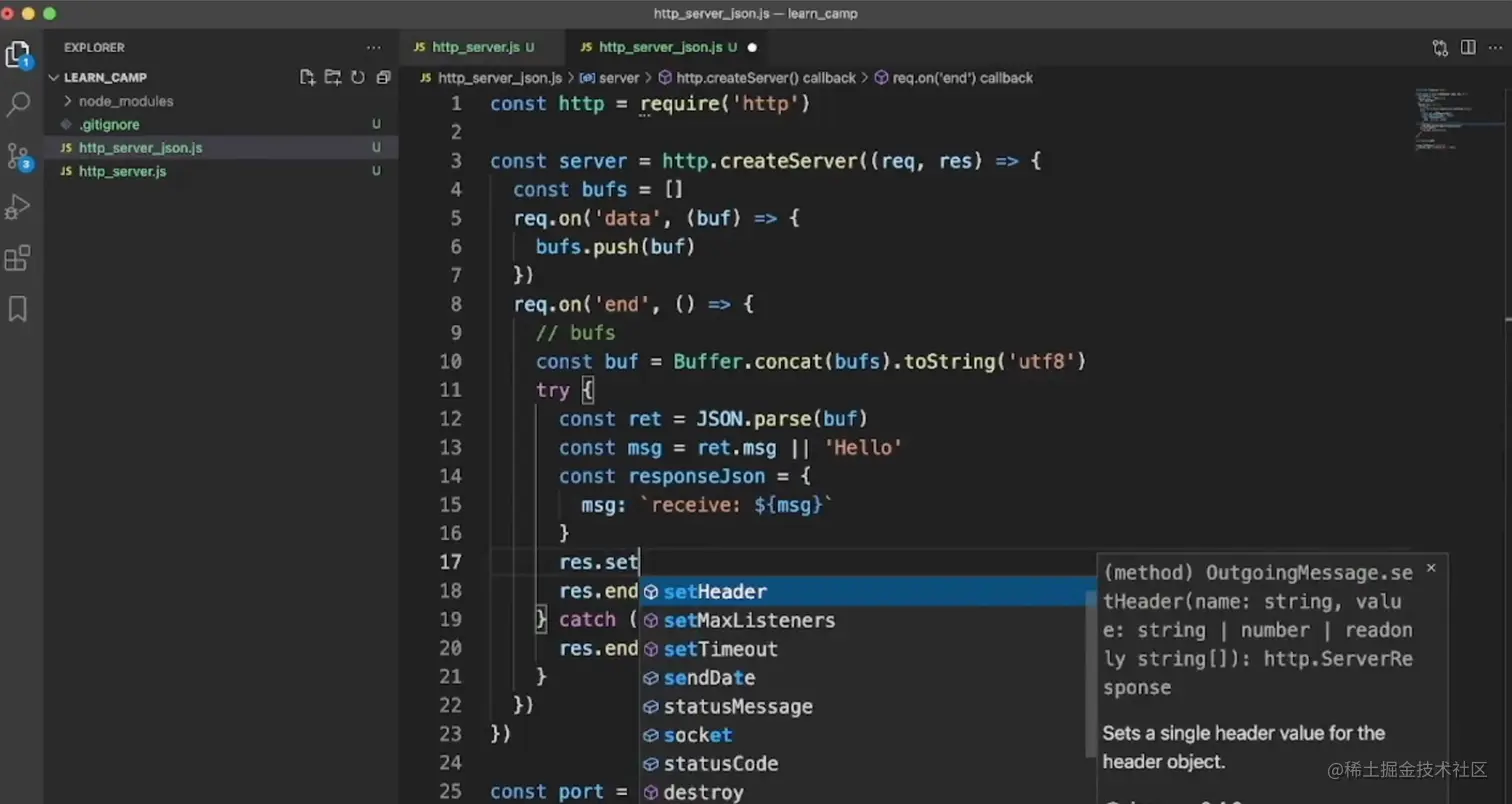Screen dimensions: 1512x804
Task: Click the "// bufs" comment
Action: coord(576,333)
